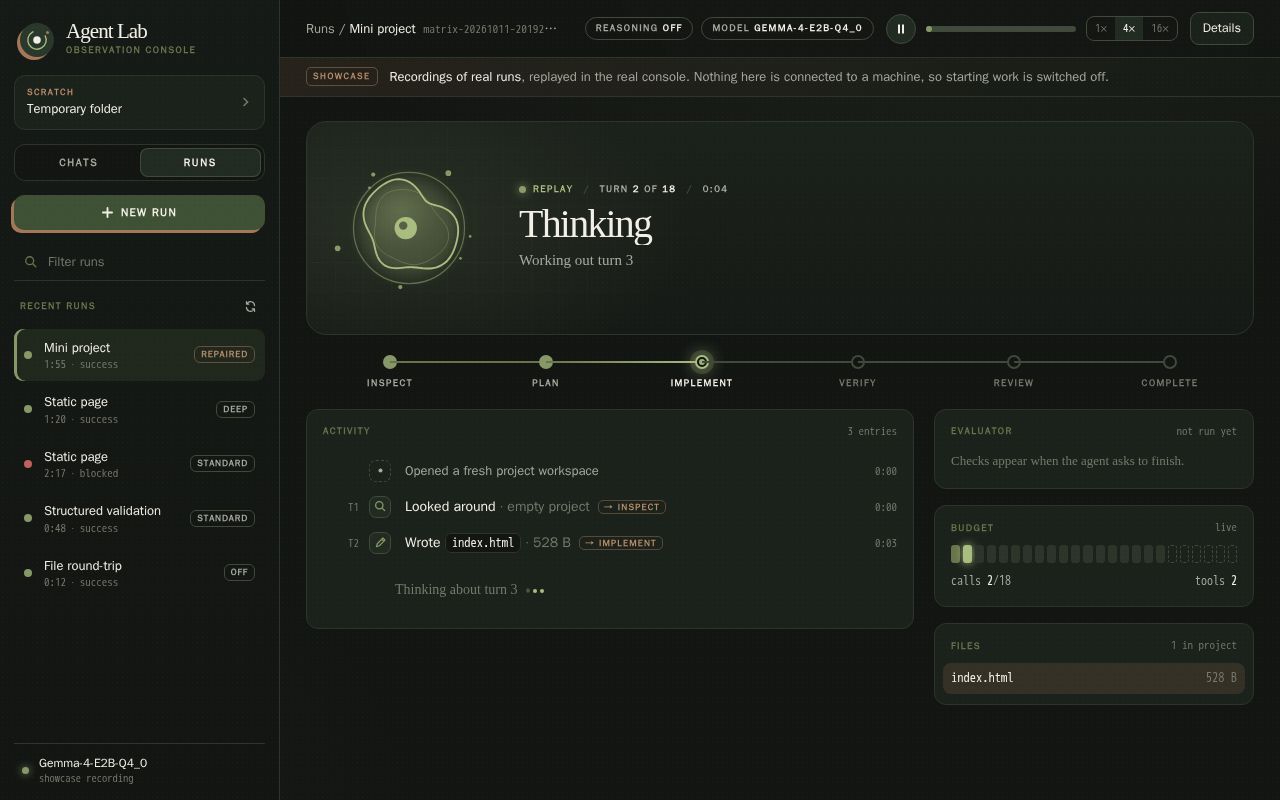This screenshot has height=800, width=1280.
Task: Jump to the Plan stage marker
Action: [546, 362]
